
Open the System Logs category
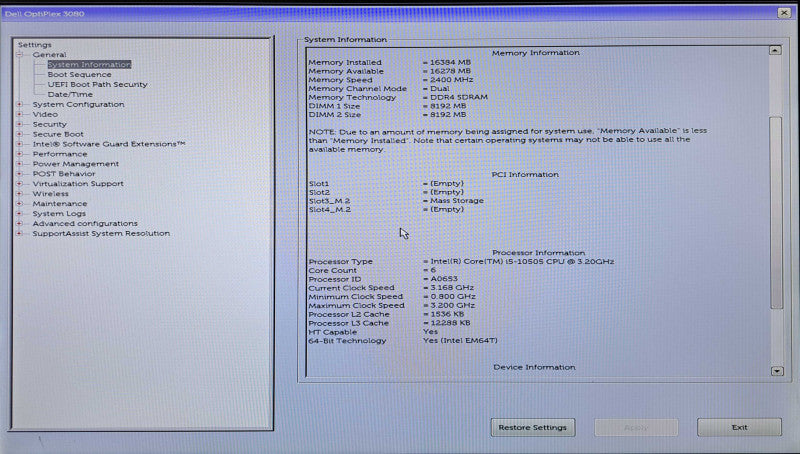(59, 214)
